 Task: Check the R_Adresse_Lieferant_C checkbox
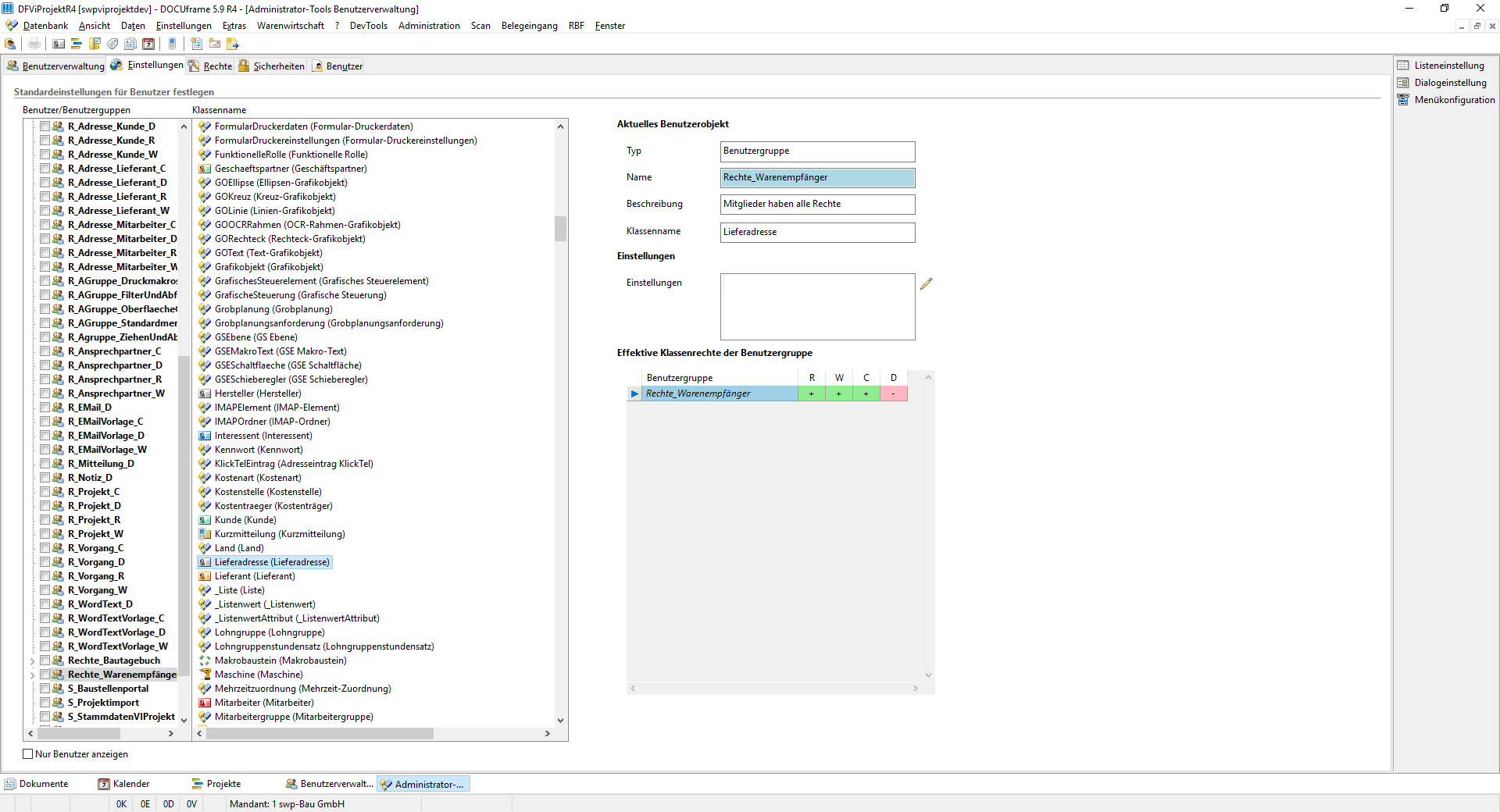pyautogui.click(x=45, y=169)
